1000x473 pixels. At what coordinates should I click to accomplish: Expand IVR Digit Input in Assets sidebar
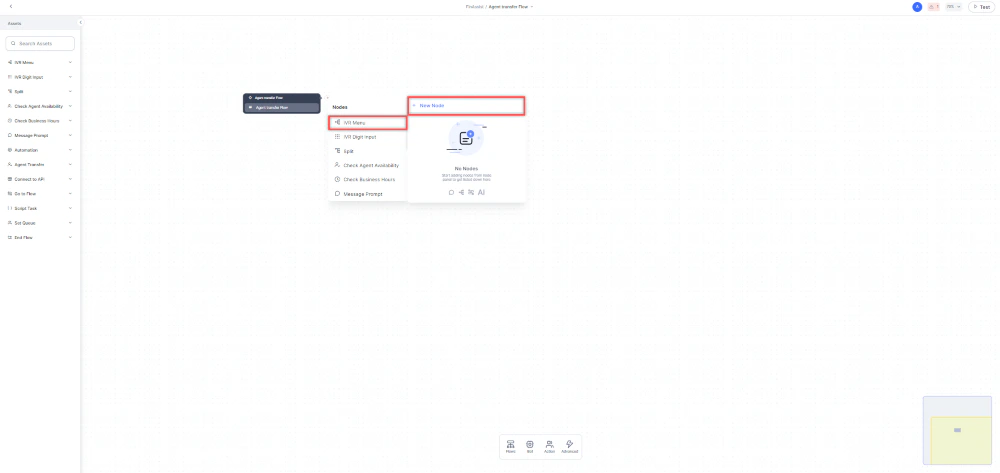[x=70, y=77]
